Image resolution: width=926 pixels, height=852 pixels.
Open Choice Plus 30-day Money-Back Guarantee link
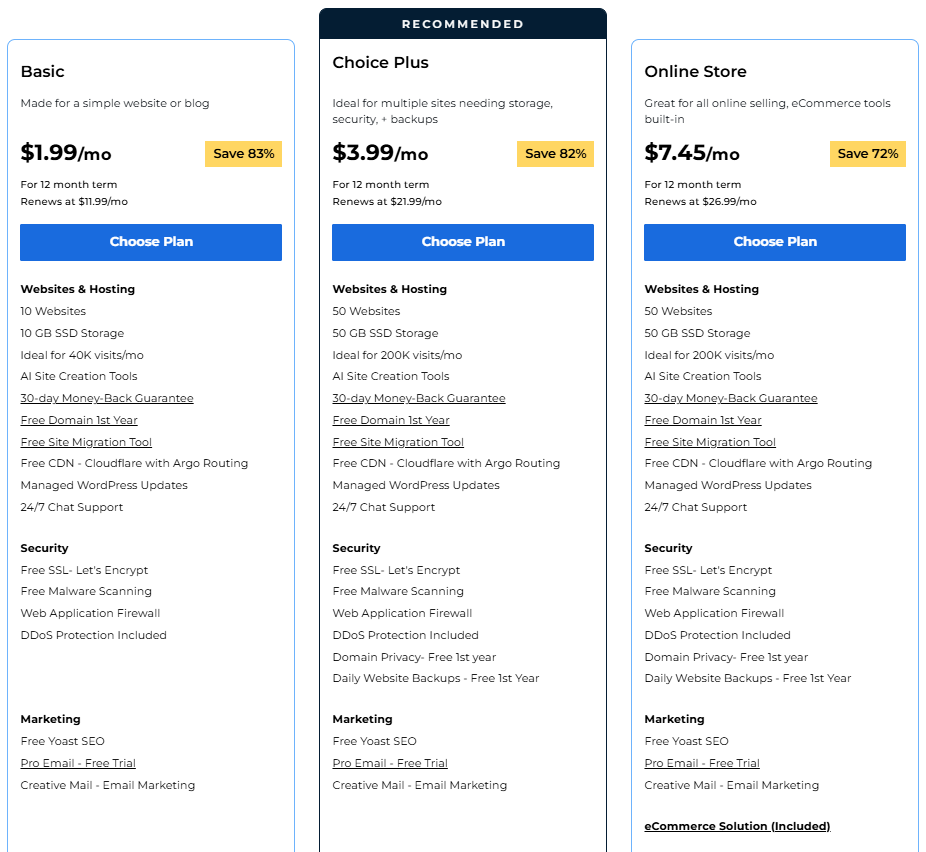point(419,398)
